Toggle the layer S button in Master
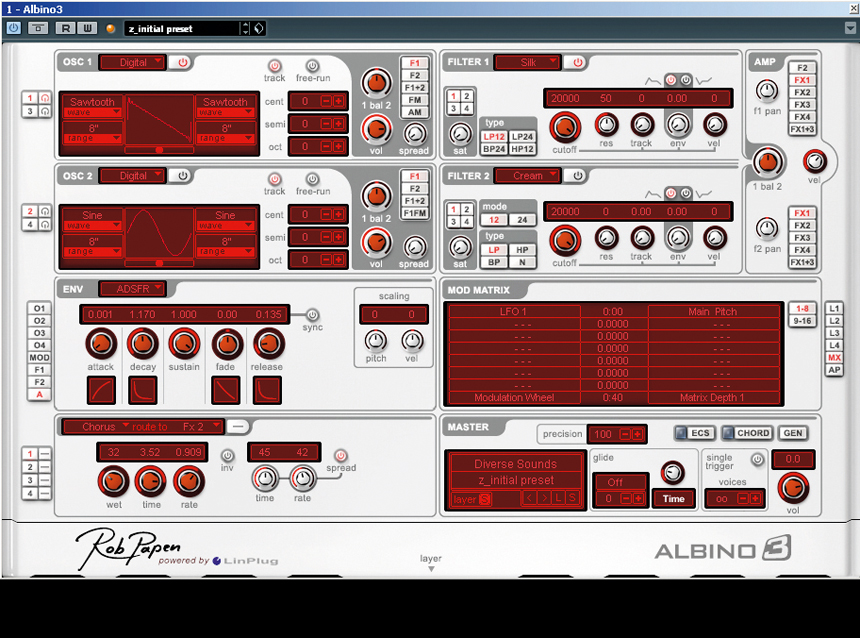860x638 pixels. tap(484, 499)
